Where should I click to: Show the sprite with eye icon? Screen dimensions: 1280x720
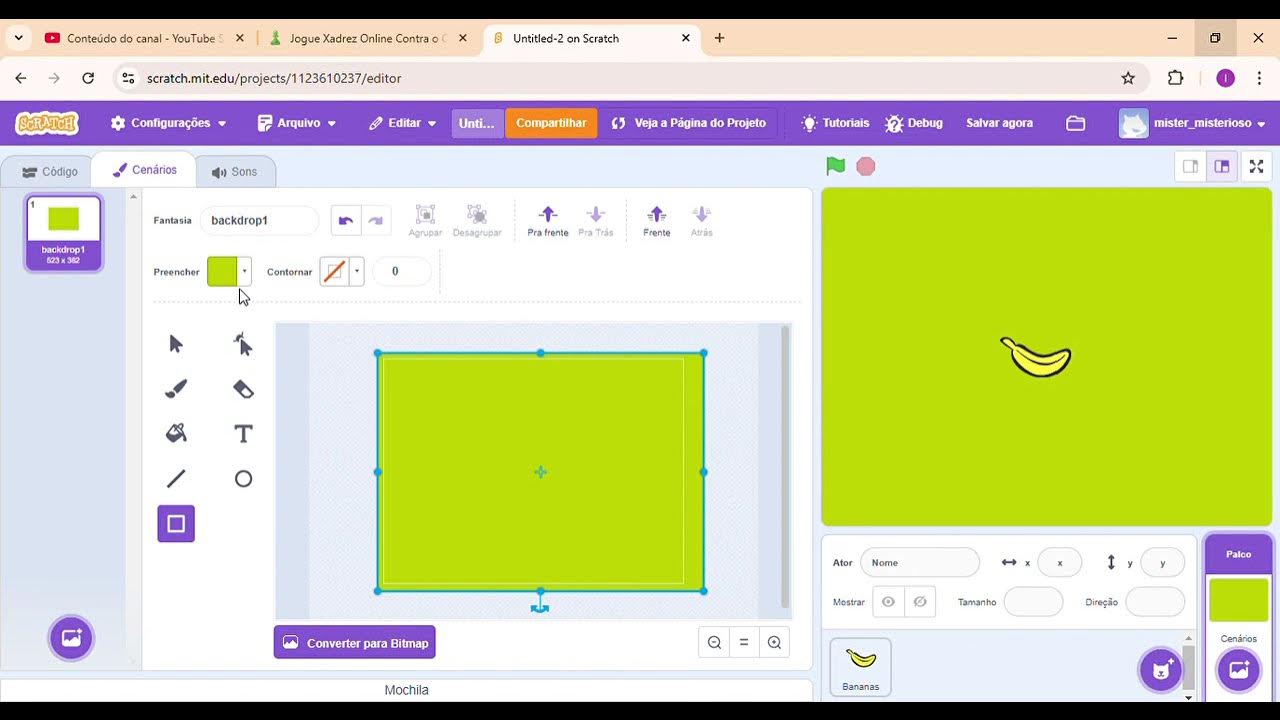pos(887,602)
